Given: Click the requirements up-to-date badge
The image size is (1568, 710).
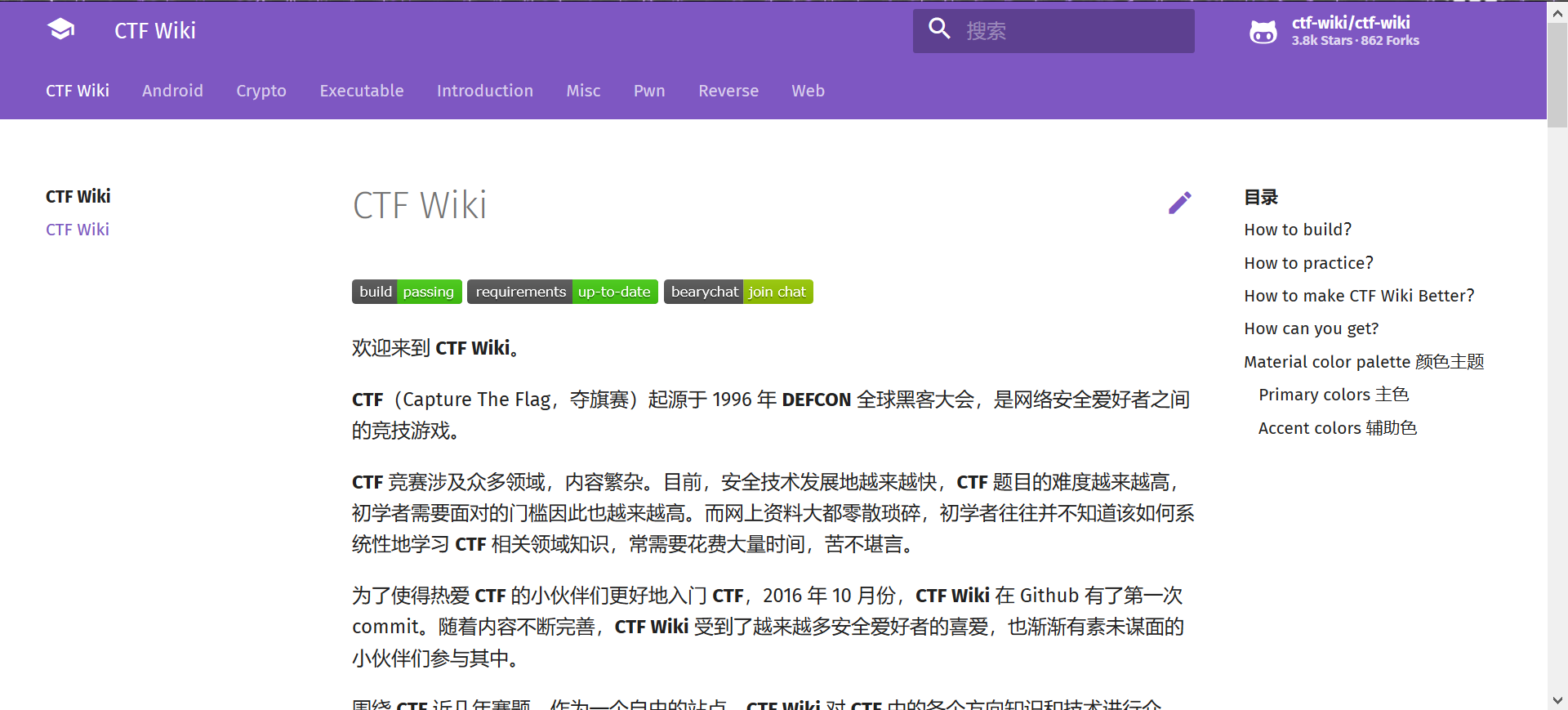Looking at the screenshot, I should pyautogui.click(x=563, y=292).
